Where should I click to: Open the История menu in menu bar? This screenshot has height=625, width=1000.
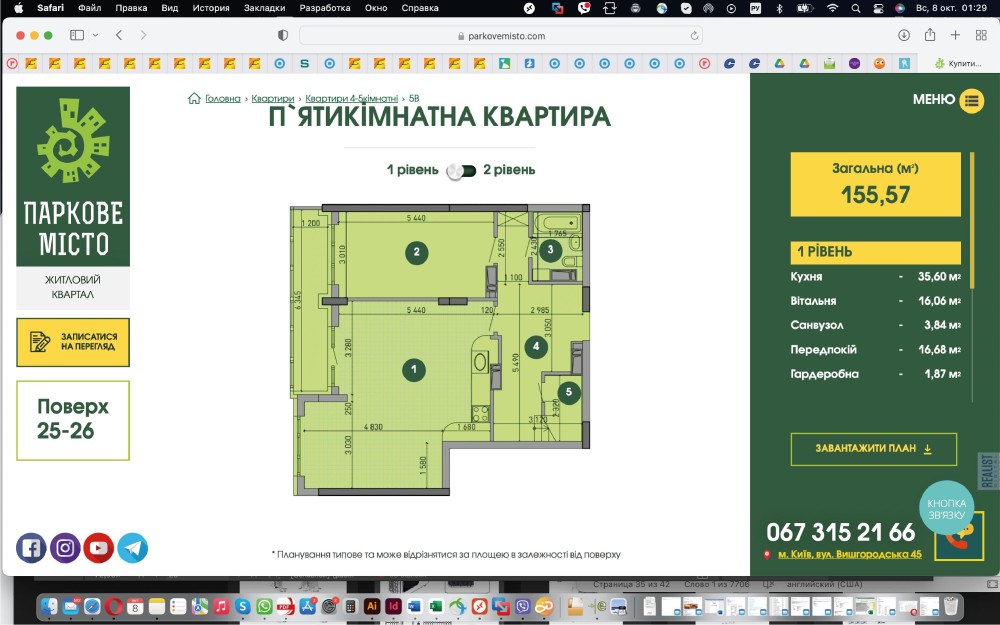pyautogui.click(x=211, y=8)
